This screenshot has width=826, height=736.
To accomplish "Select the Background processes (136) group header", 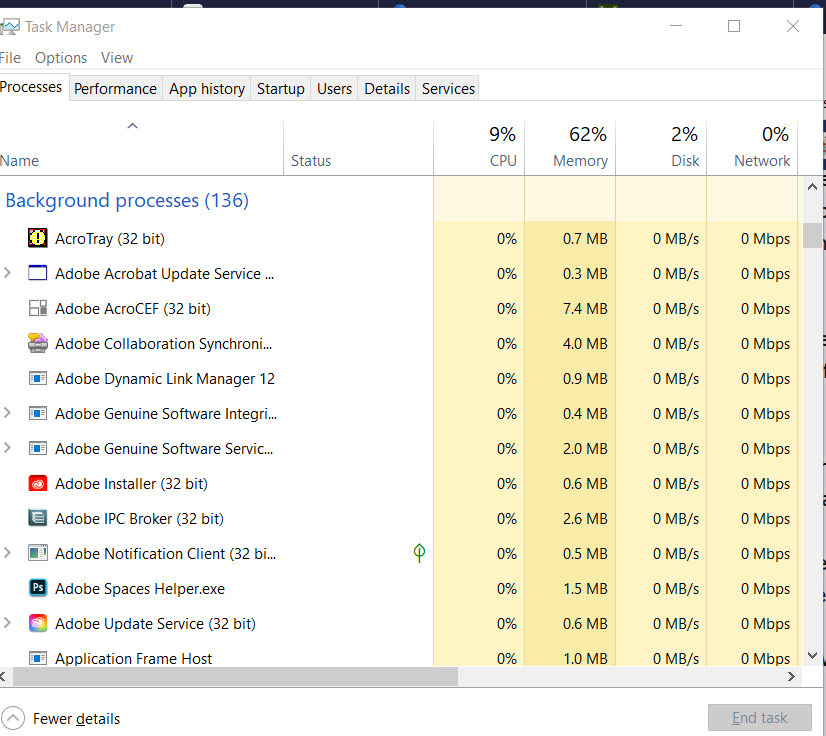I will 127,200.
